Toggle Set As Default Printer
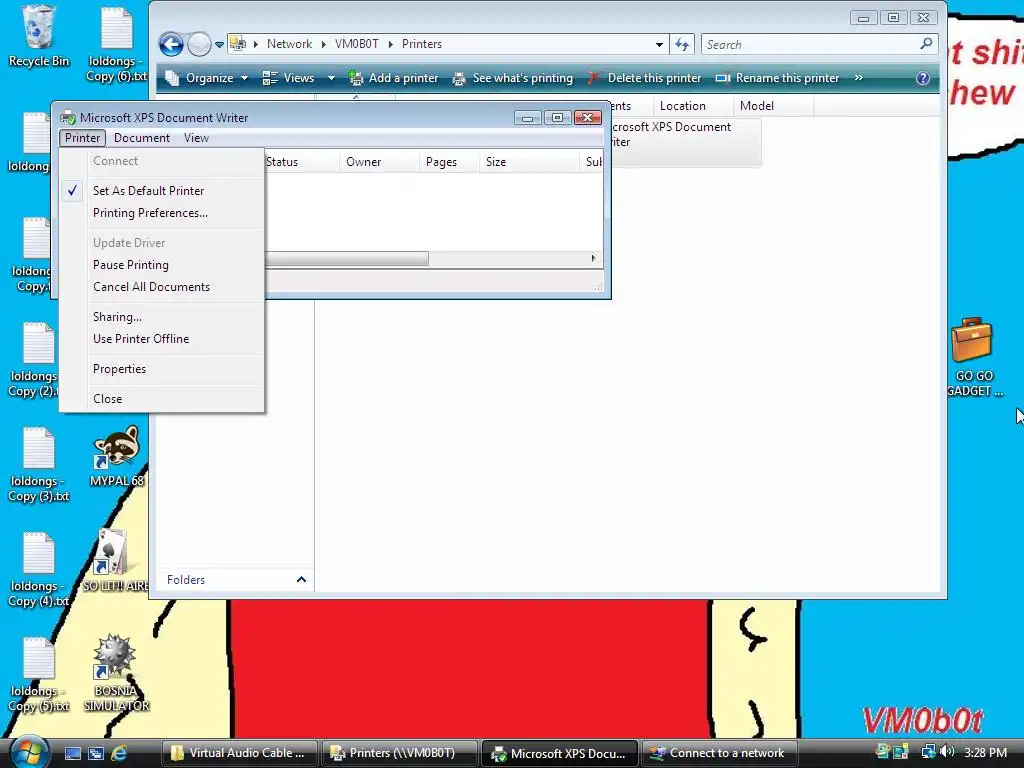 (x=162, y=191)
